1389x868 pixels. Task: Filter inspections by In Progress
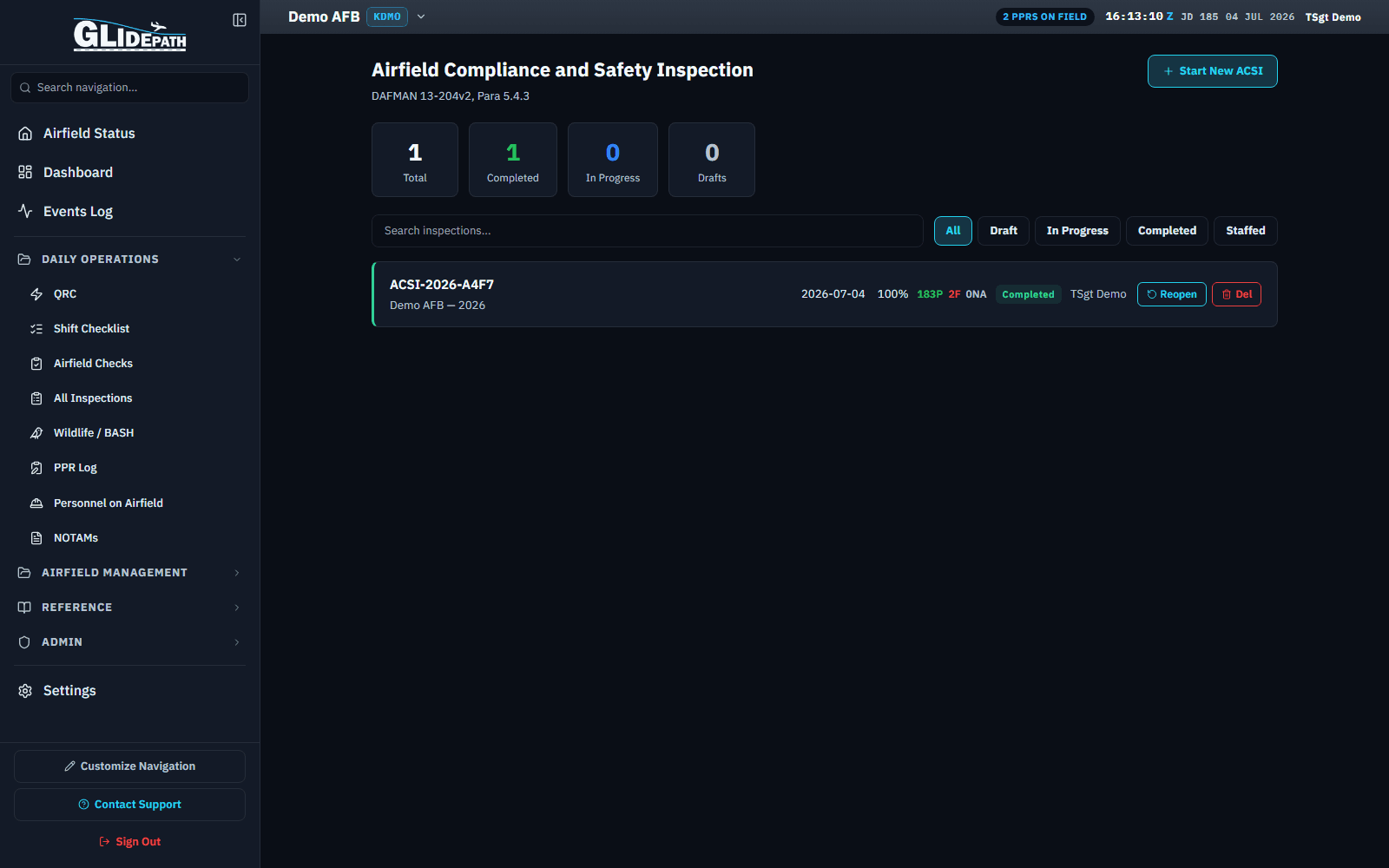(x=1077, y=231)
